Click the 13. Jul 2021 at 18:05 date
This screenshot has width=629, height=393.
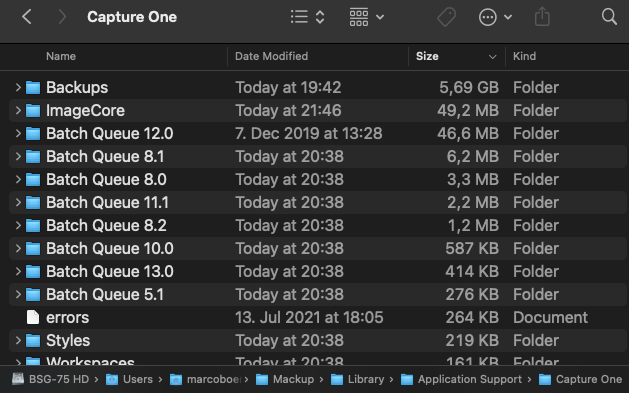pos(309,318)
